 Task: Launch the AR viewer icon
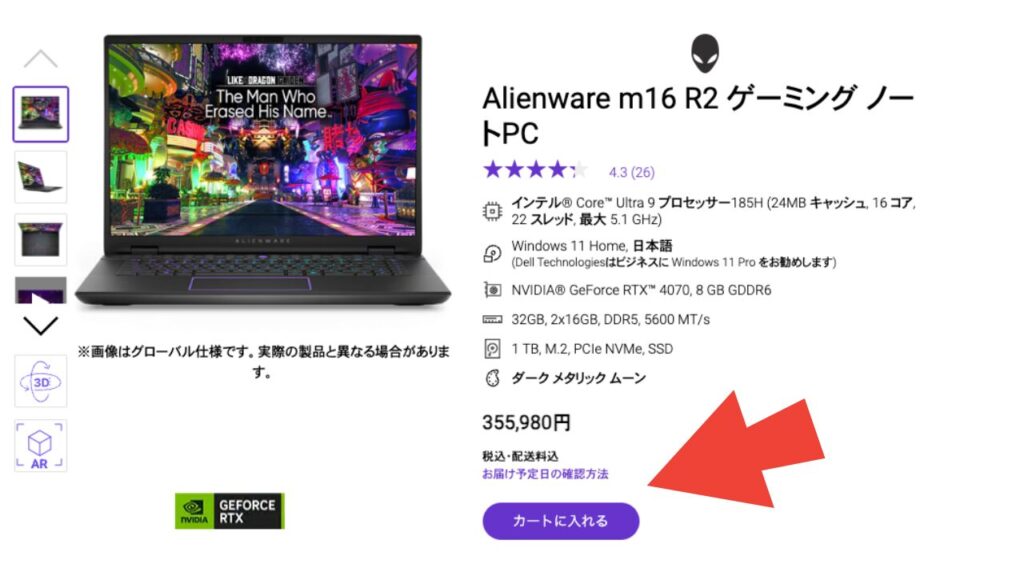40,446
